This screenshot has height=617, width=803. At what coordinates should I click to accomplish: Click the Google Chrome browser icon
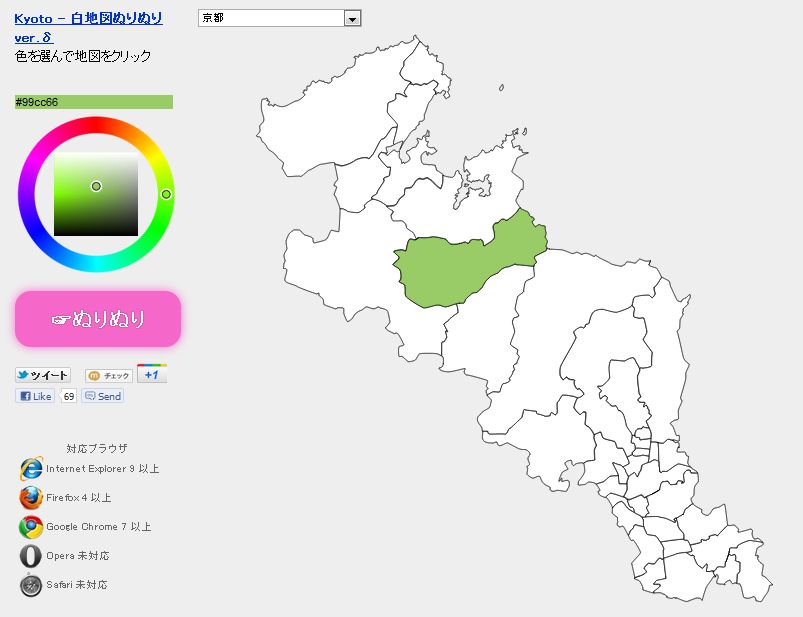click(31, 526)
